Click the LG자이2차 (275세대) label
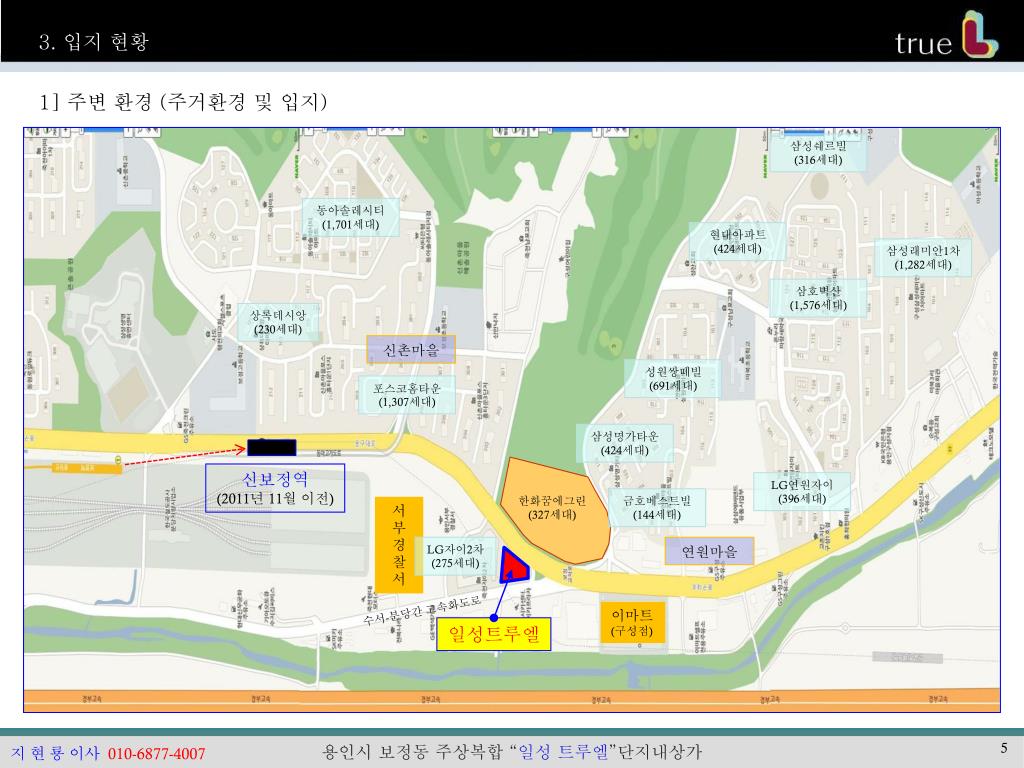This screenshot has height=768, width=1024. pos(455,556)
